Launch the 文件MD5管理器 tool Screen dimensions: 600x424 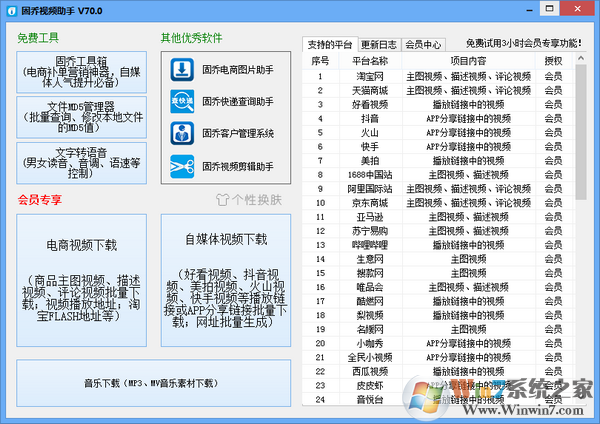(81, 116)
